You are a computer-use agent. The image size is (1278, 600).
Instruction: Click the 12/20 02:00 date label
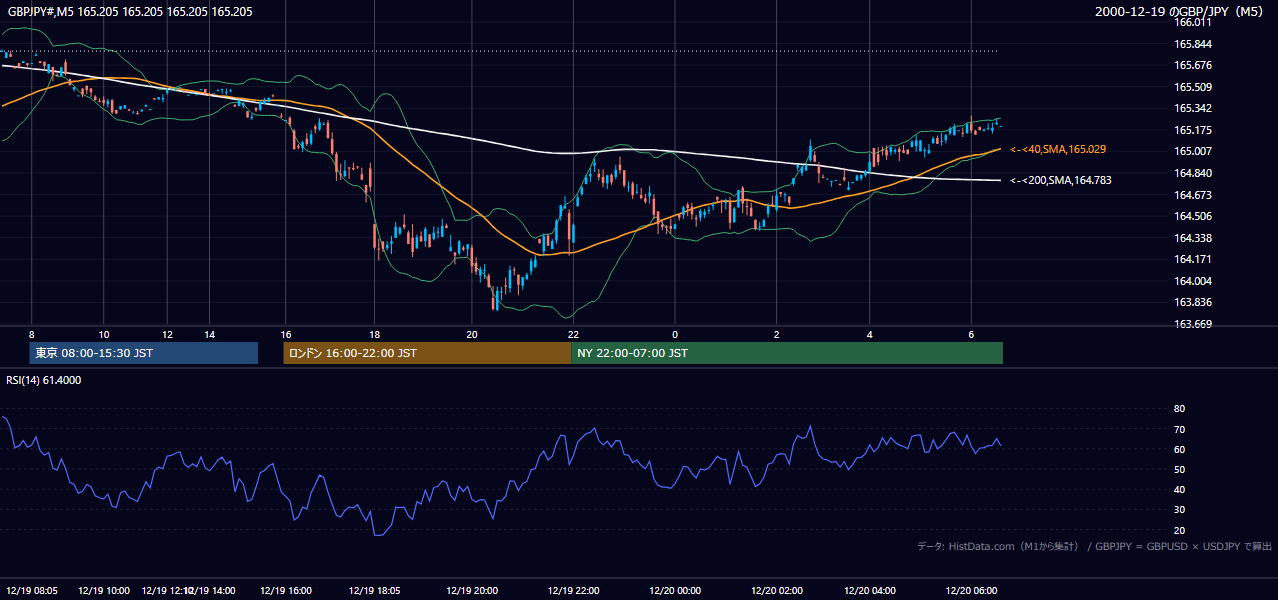click(x=777, y=591)
